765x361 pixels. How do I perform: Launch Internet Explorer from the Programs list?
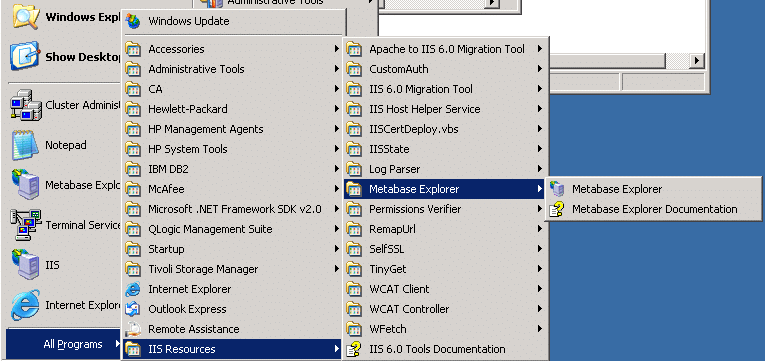coord(232,289)
